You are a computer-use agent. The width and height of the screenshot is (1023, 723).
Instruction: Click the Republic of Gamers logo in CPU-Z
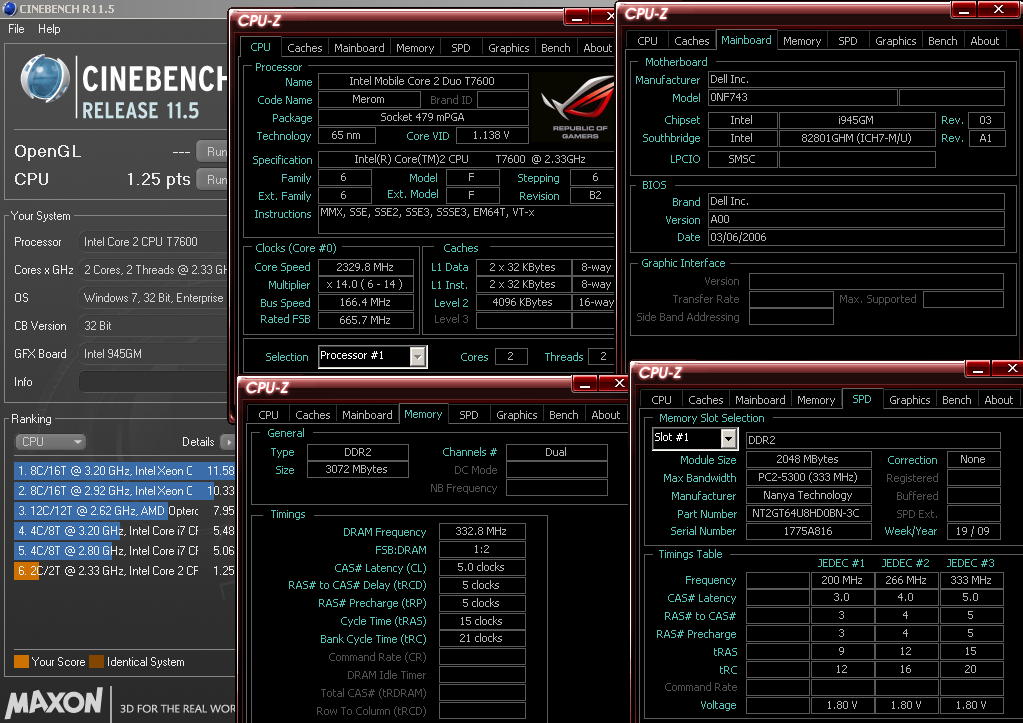coord(577,106)
